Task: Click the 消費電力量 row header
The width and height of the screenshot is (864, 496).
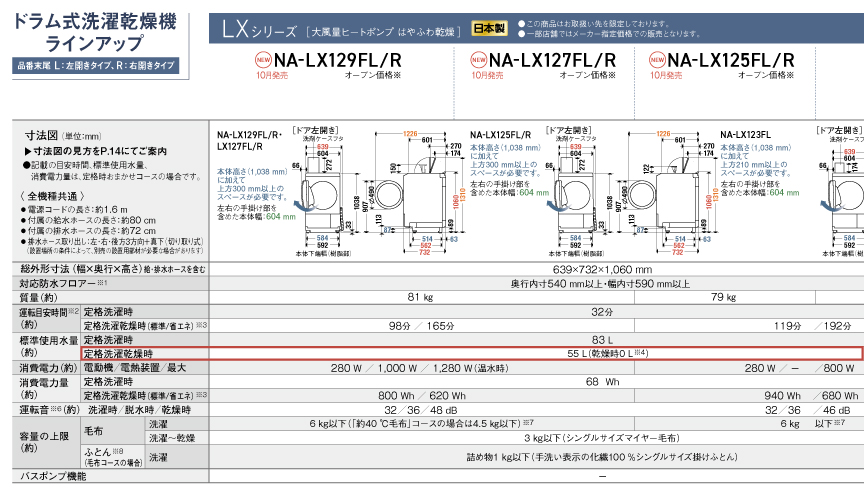Action: pos(46,389)
